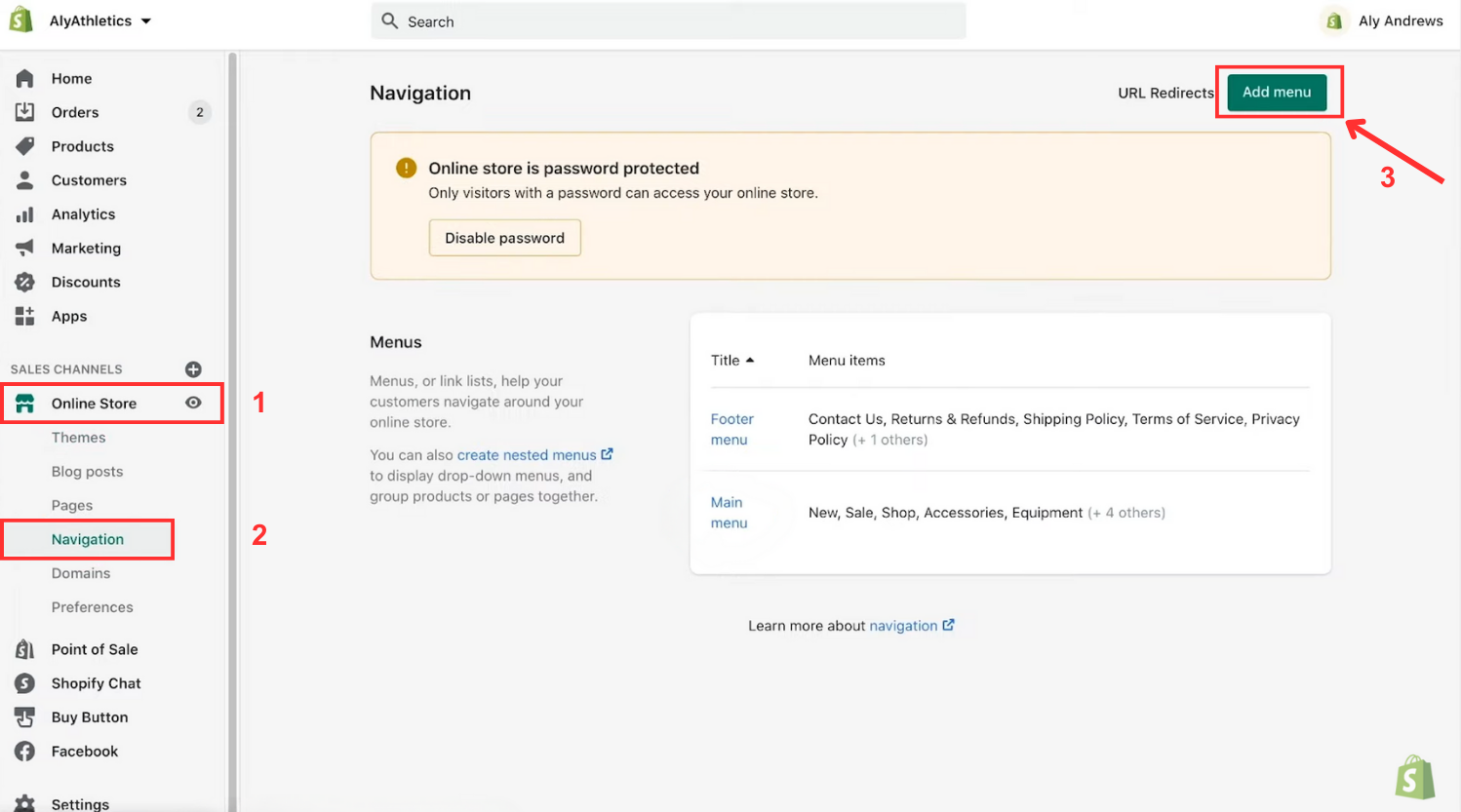The width and height of the screenshot is (1461, 812).
Task: Open URL Redirects link
Action: [x=1165, y=93]
